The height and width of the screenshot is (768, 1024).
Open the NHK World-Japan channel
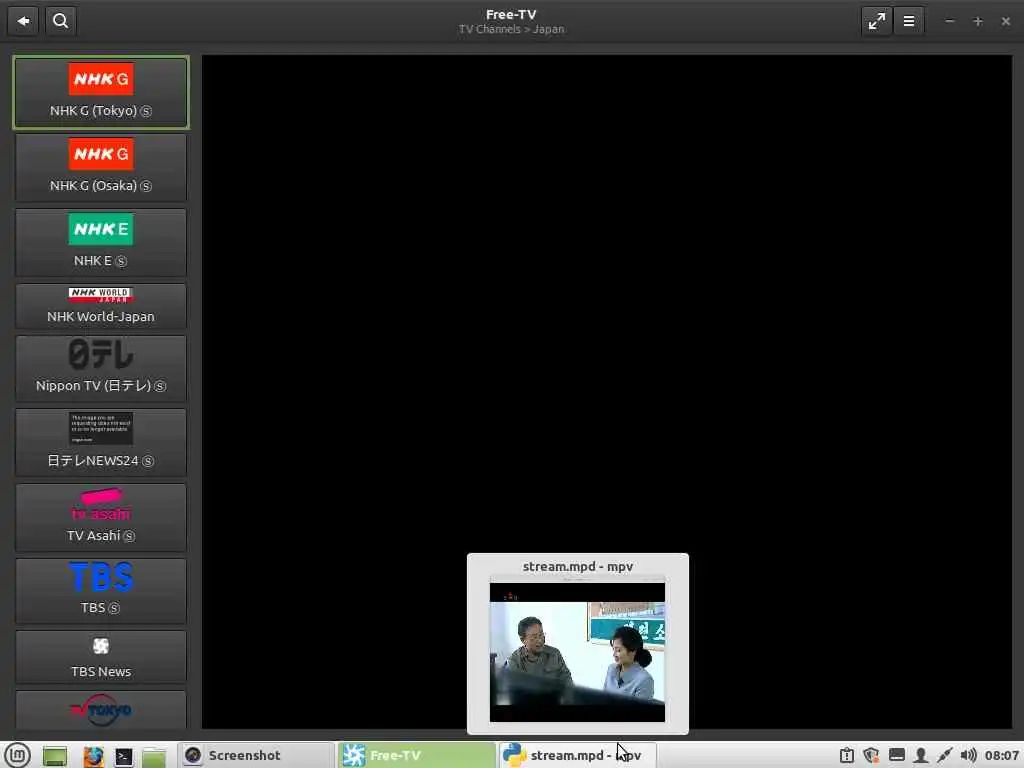(101, 306)
